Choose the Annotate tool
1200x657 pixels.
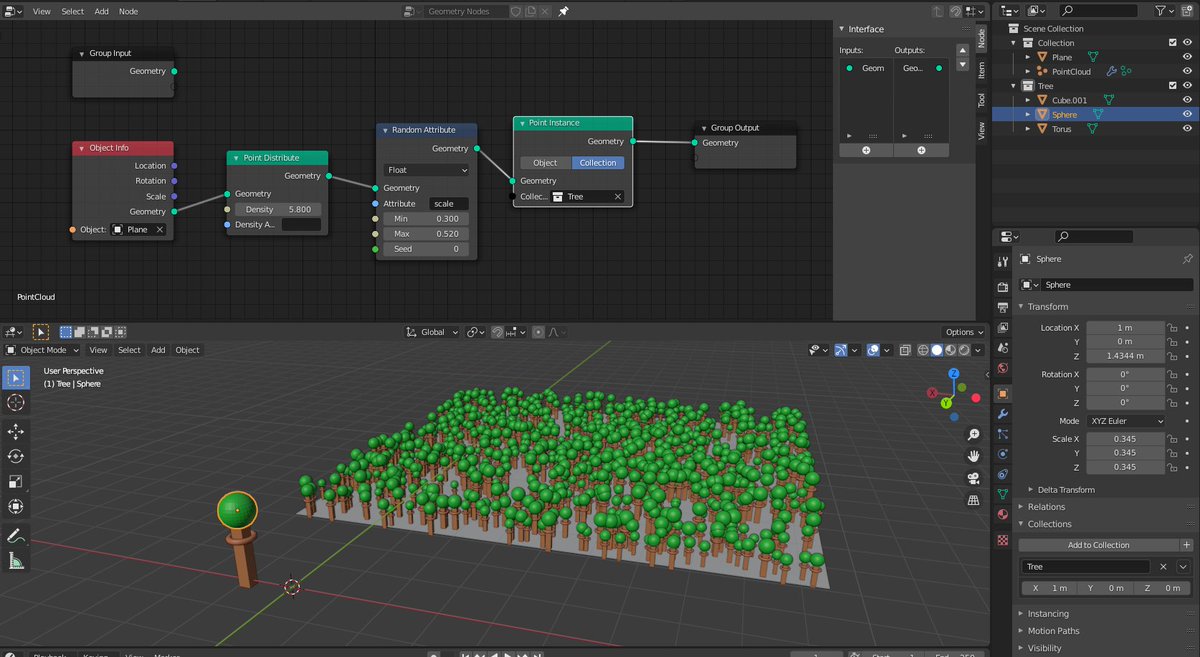[x=16, y=536]
